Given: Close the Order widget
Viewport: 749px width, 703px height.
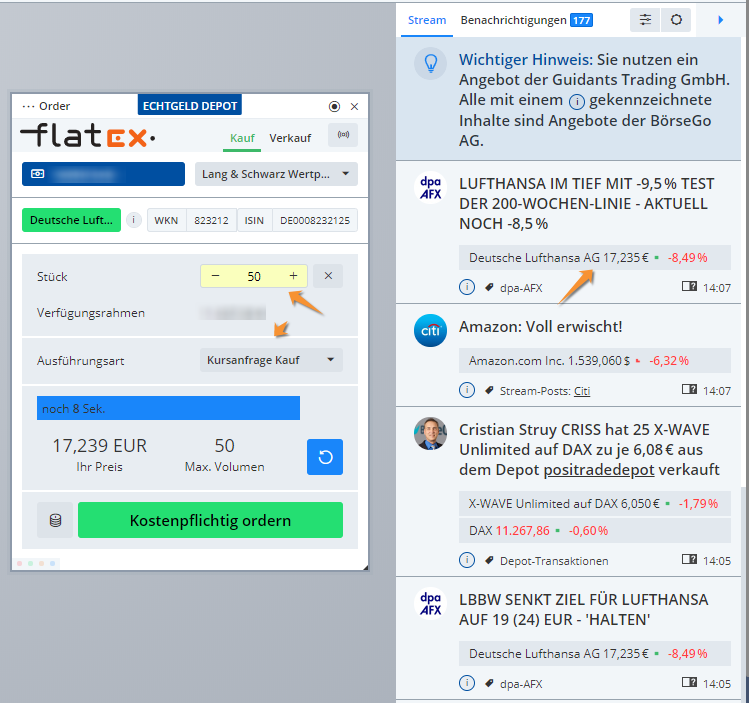Looking at the screenshot, I should tap(354, 107).
